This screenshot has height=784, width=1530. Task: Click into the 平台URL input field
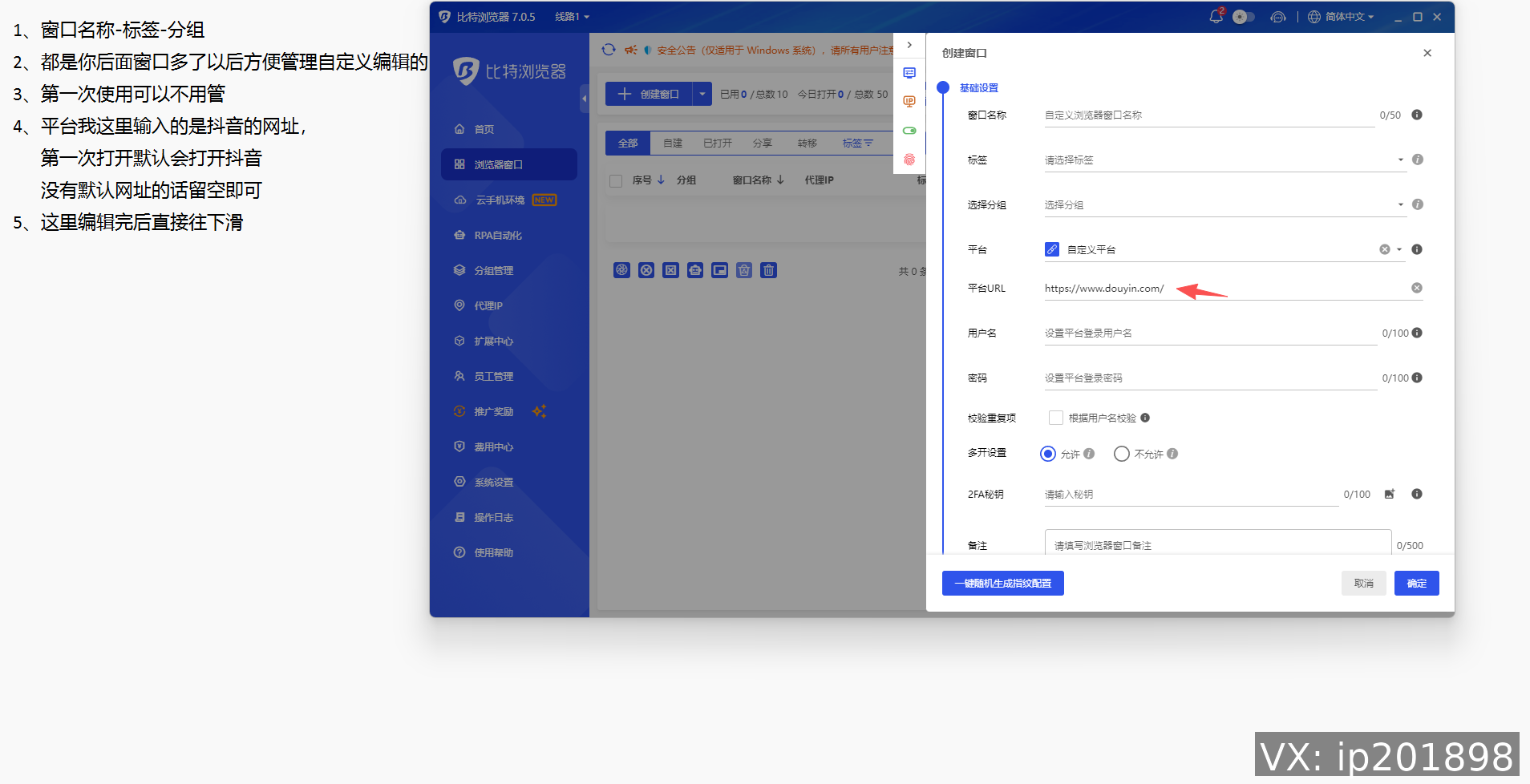click(1227, 288)
